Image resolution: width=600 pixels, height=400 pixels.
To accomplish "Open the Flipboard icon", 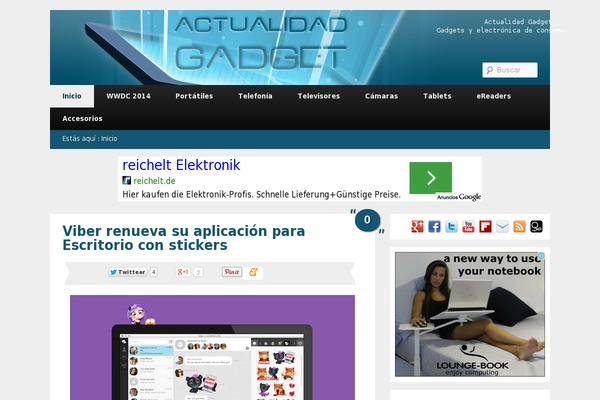I will pos(485,227).
